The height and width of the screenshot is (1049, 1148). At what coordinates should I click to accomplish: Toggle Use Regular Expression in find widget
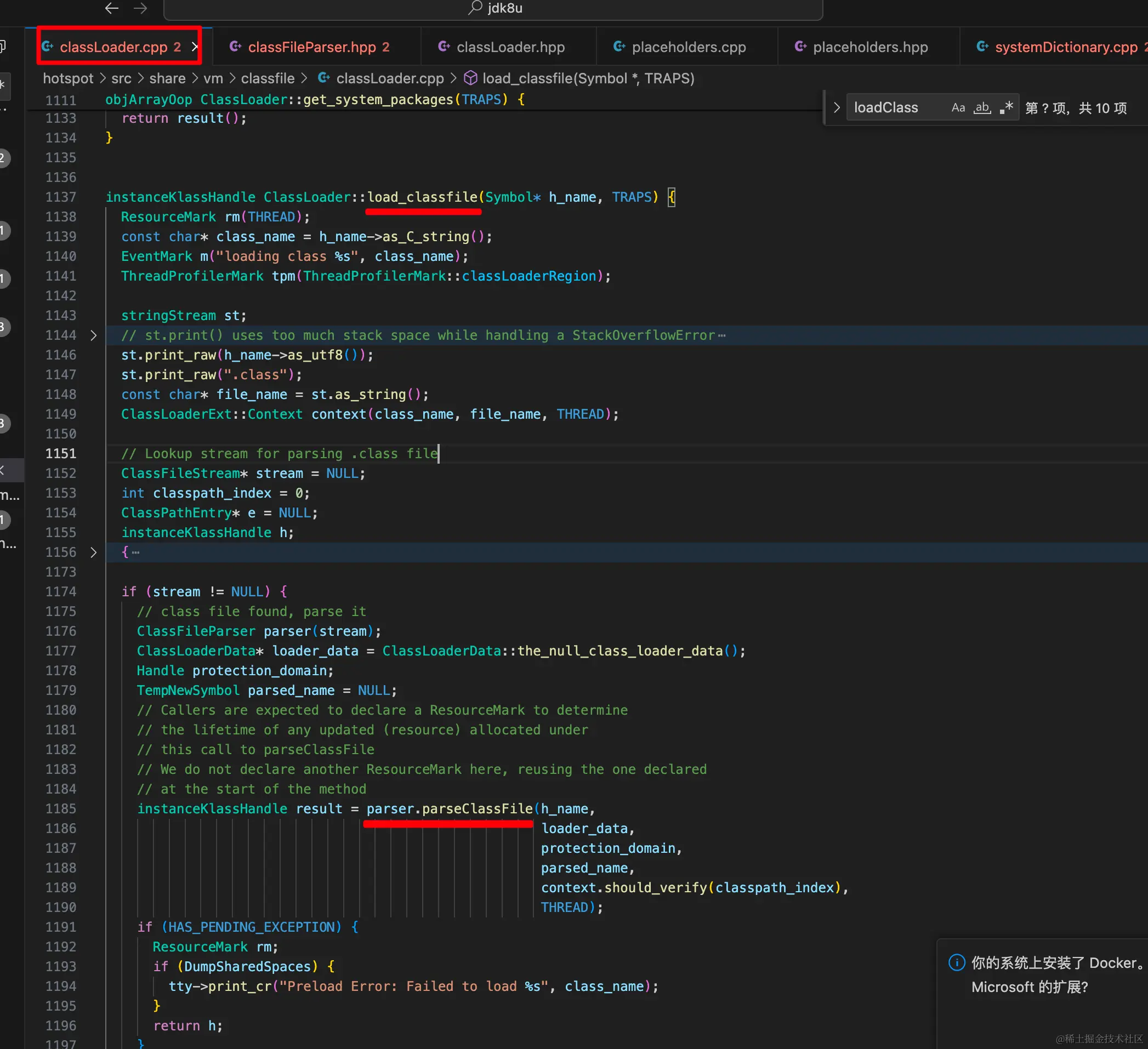click(1006, 107)
